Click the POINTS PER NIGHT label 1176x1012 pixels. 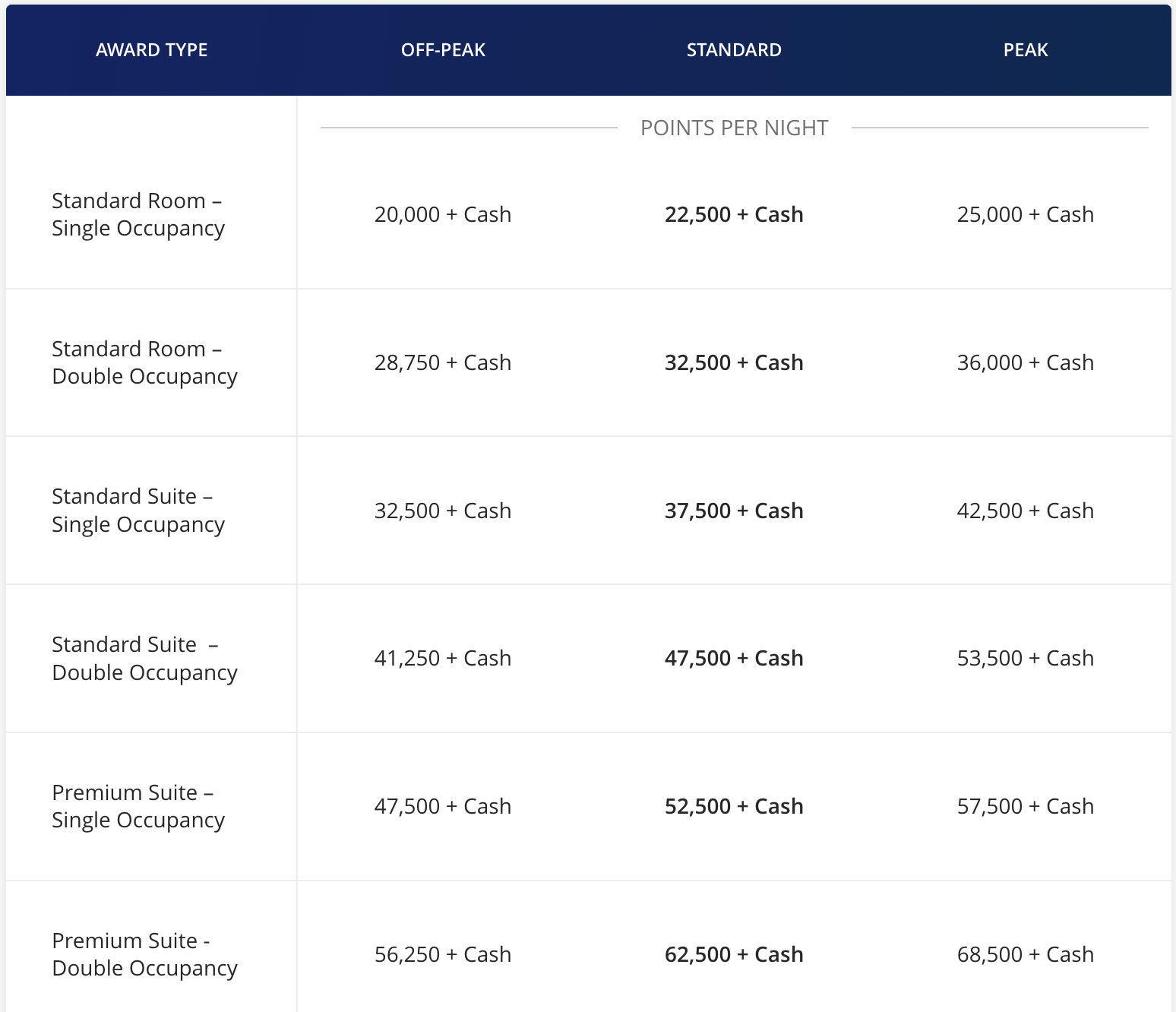pos(734,128)
